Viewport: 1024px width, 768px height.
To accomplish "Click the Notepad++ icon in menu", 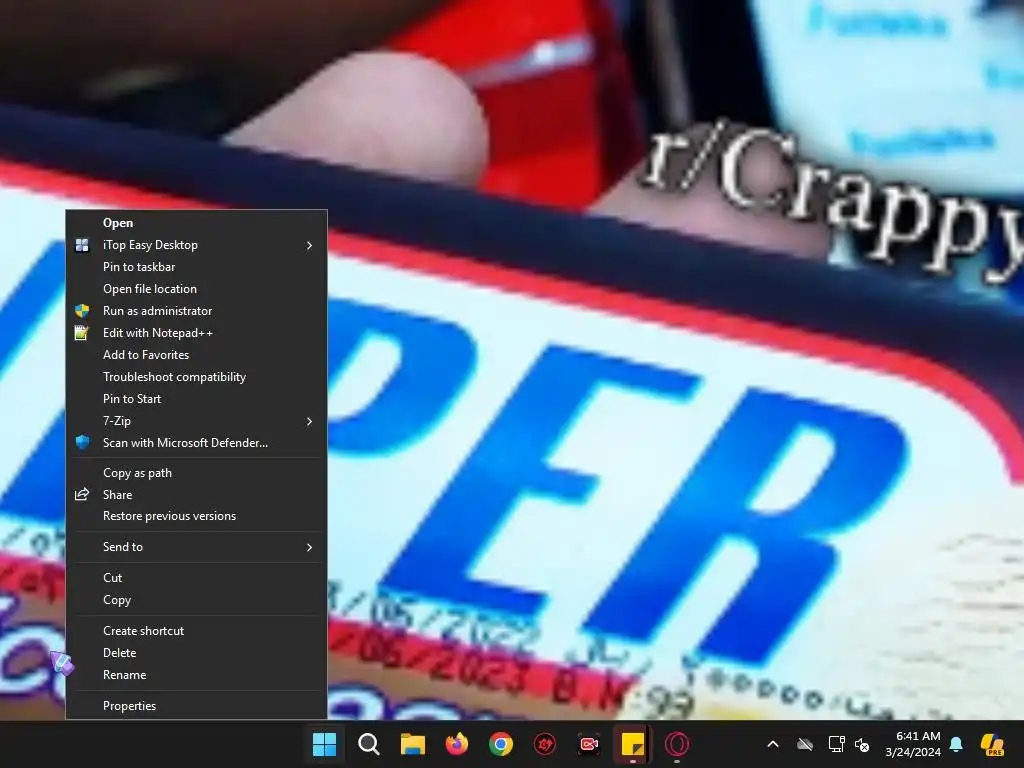I will click(82, 333).
